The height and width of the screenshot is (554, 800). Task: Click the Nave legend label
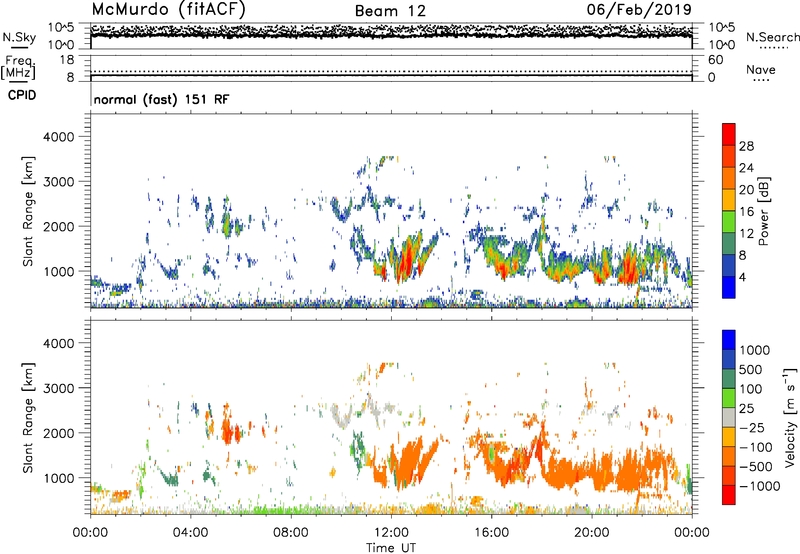click(x=761, y=69)
